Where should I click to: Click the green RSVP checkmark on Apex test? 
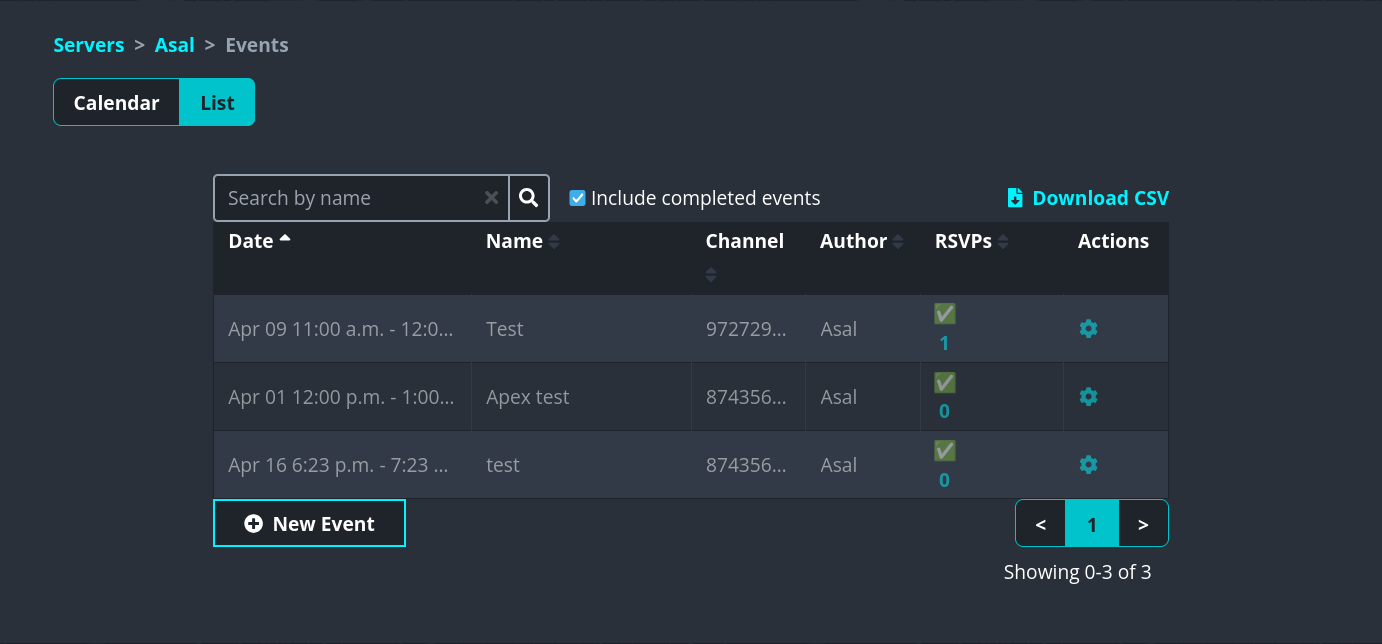tap(944, 382)
